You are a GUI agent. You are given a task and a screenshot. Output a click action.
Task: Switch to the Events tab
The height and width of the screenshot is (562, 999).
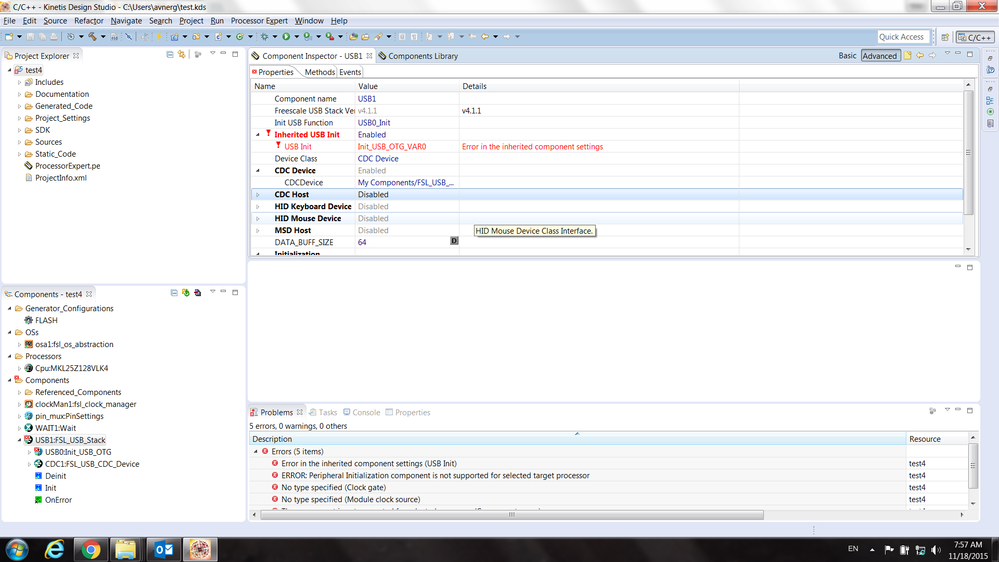click(350, 72)
